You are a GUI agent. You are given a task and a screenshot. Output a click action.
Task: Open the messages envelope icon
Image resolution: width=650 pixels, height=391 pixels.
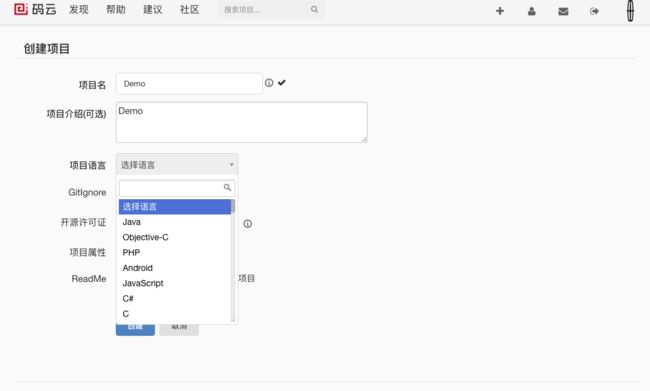(x=563, y=12)
